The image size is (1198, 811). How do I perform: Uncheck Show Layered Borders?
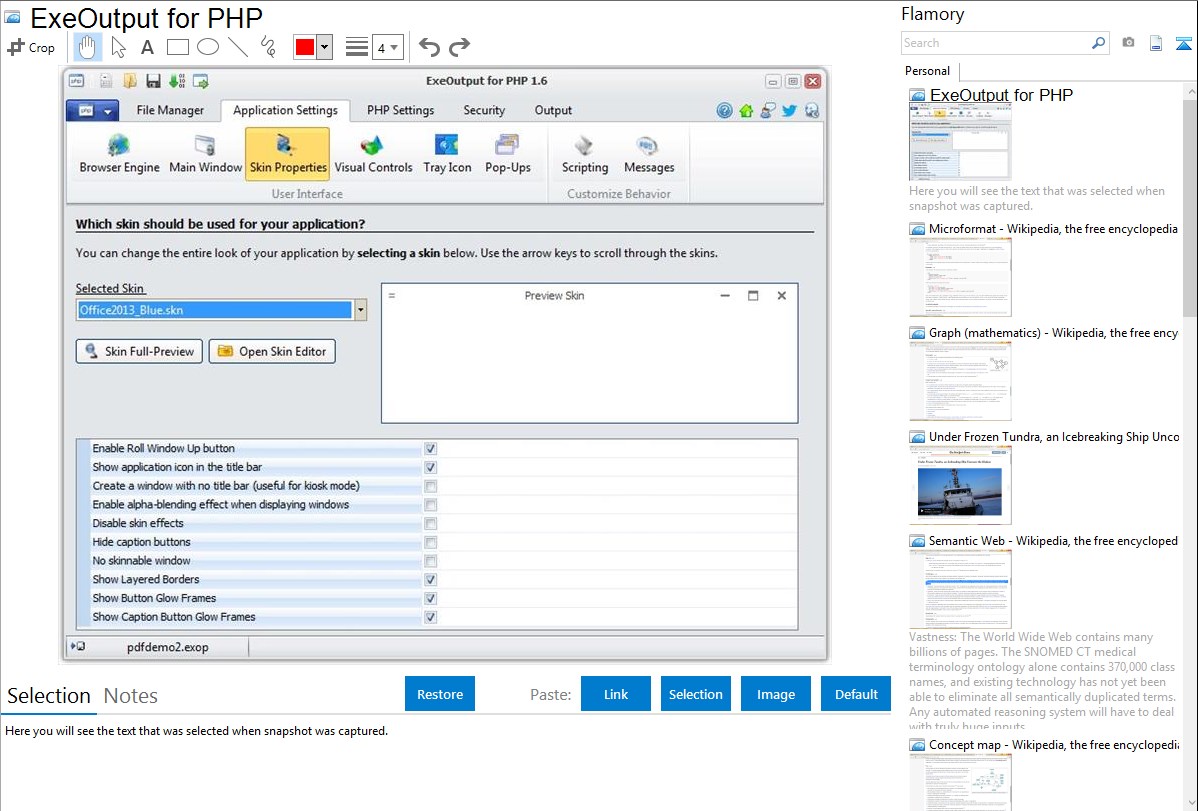pyautogui.click(x=431, y=579)
